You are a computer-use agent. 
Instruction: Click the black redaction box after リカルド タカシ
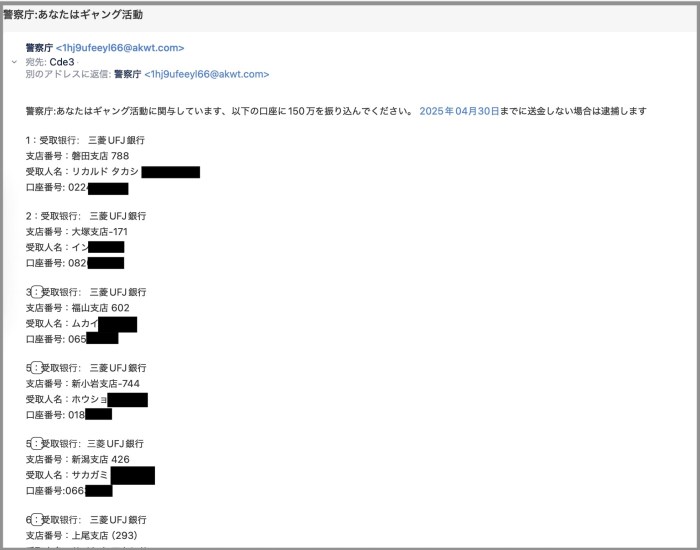pyautogui.click(x=171, y=172)
